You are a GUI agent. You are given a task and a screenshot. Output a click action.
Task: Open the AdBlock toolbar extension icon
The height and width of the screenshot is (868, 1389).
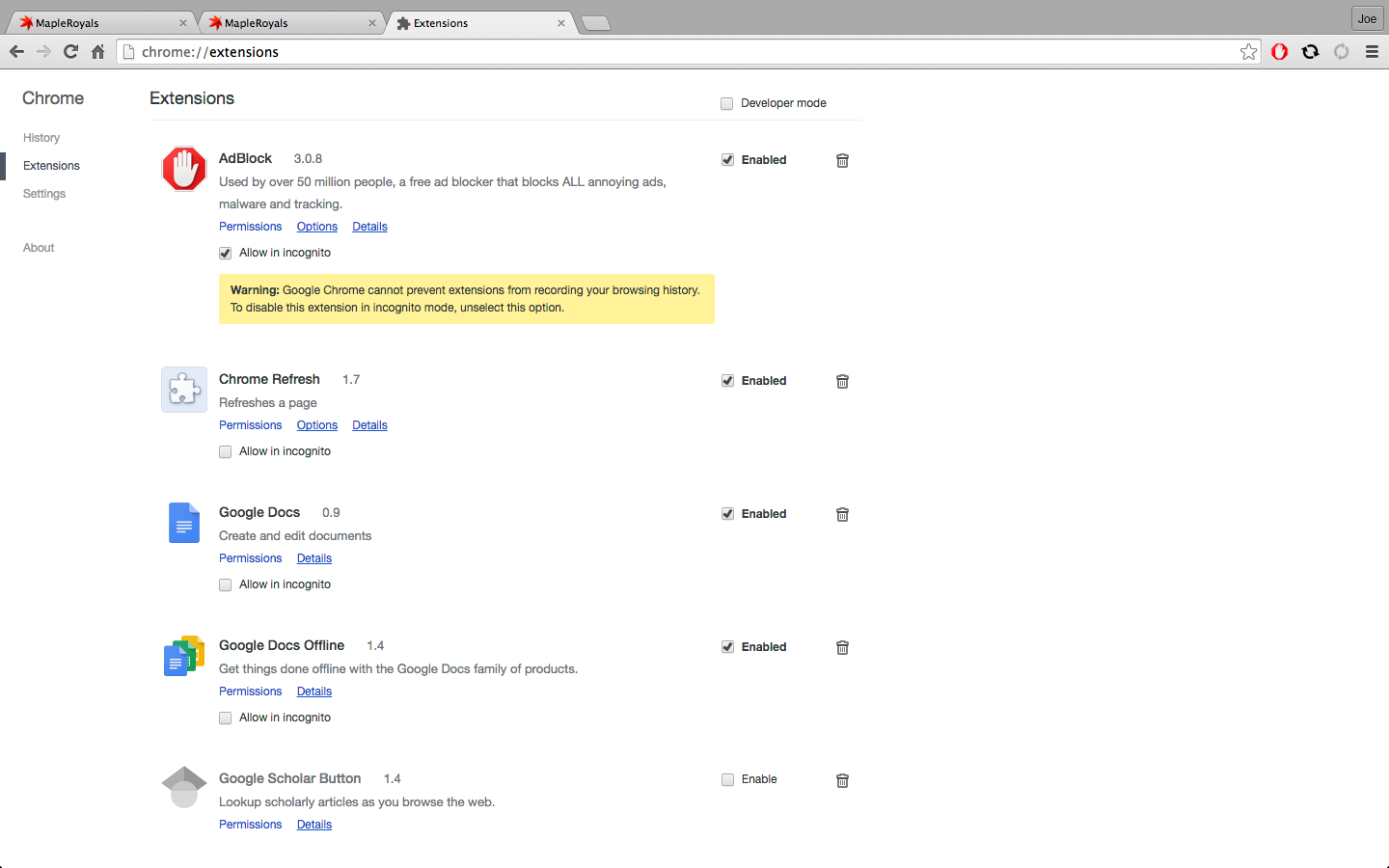[x=1280, y=52]
